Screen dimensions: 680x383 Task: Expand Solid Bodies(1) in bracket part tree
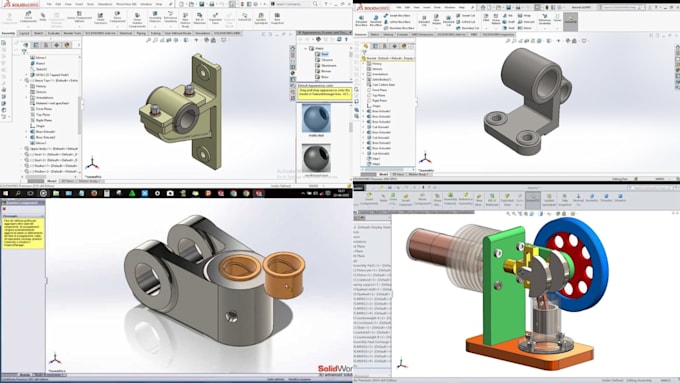[x=364, y=79]
